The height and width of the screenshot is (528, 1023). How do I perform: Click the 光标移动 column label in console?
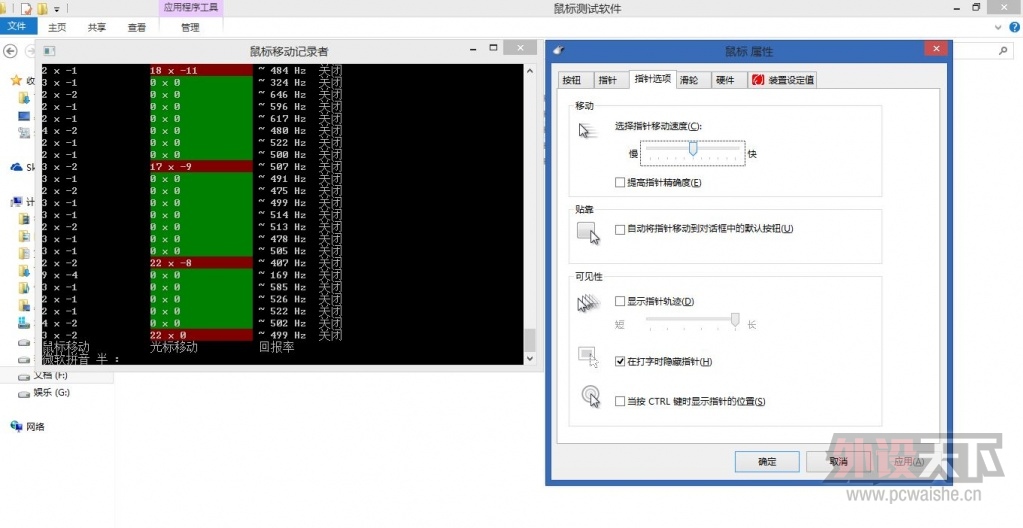coord(174,347)
